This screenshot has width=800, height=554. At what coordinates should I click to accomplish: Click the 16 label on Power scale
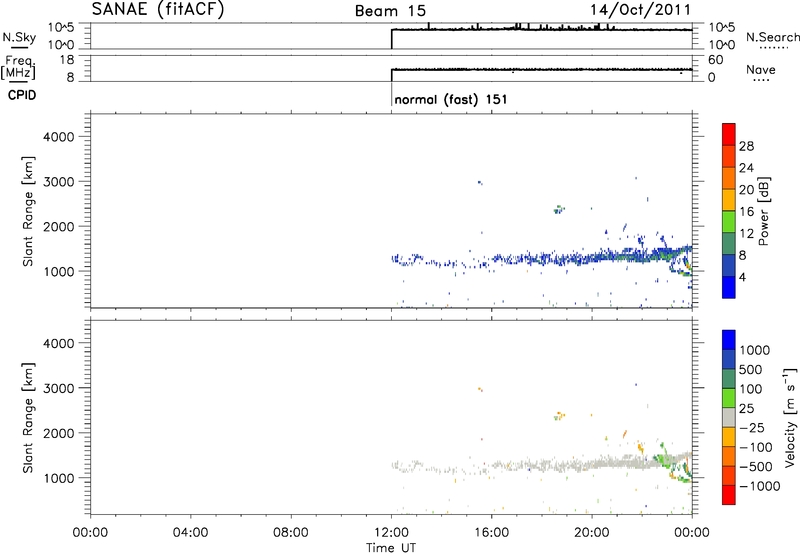click(746, 212)
